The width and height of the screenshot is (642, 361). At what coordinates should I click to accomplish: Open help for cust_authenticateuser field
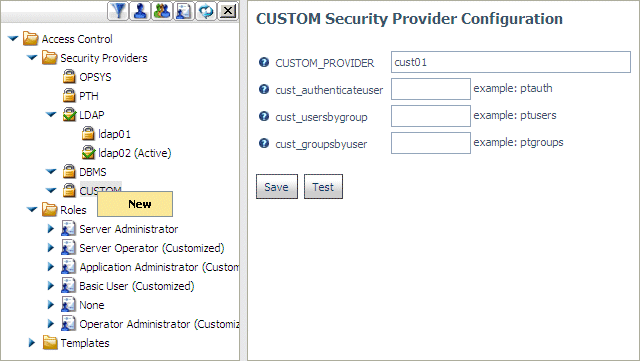point(264,89)
